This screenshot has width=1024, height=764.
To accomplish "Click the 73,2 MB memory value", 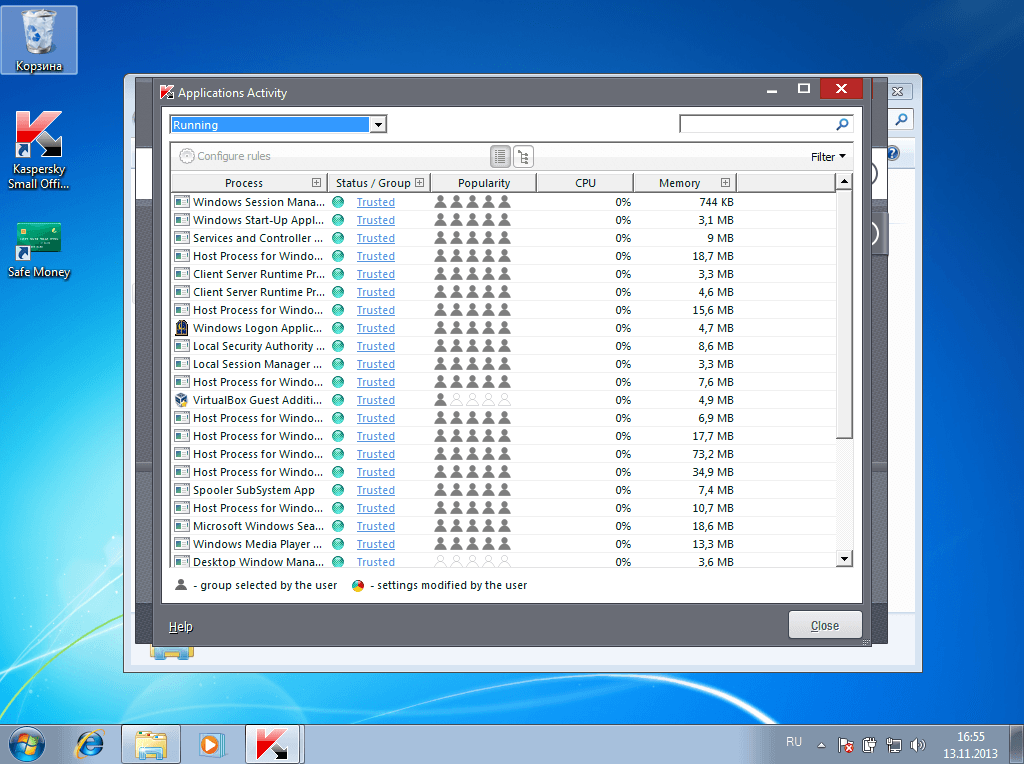I will (x=712, y=454).
